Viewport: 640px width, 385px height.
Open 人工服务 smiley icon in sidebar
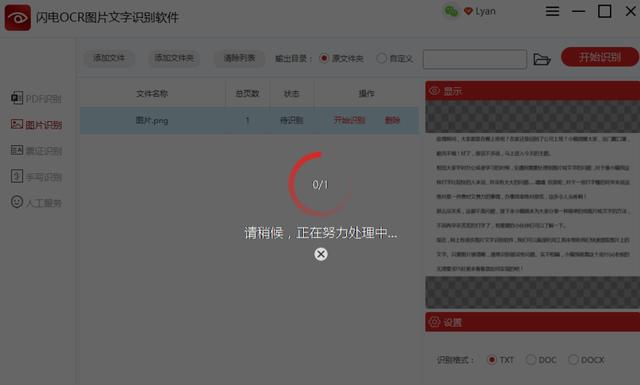[x=17, y=202]
